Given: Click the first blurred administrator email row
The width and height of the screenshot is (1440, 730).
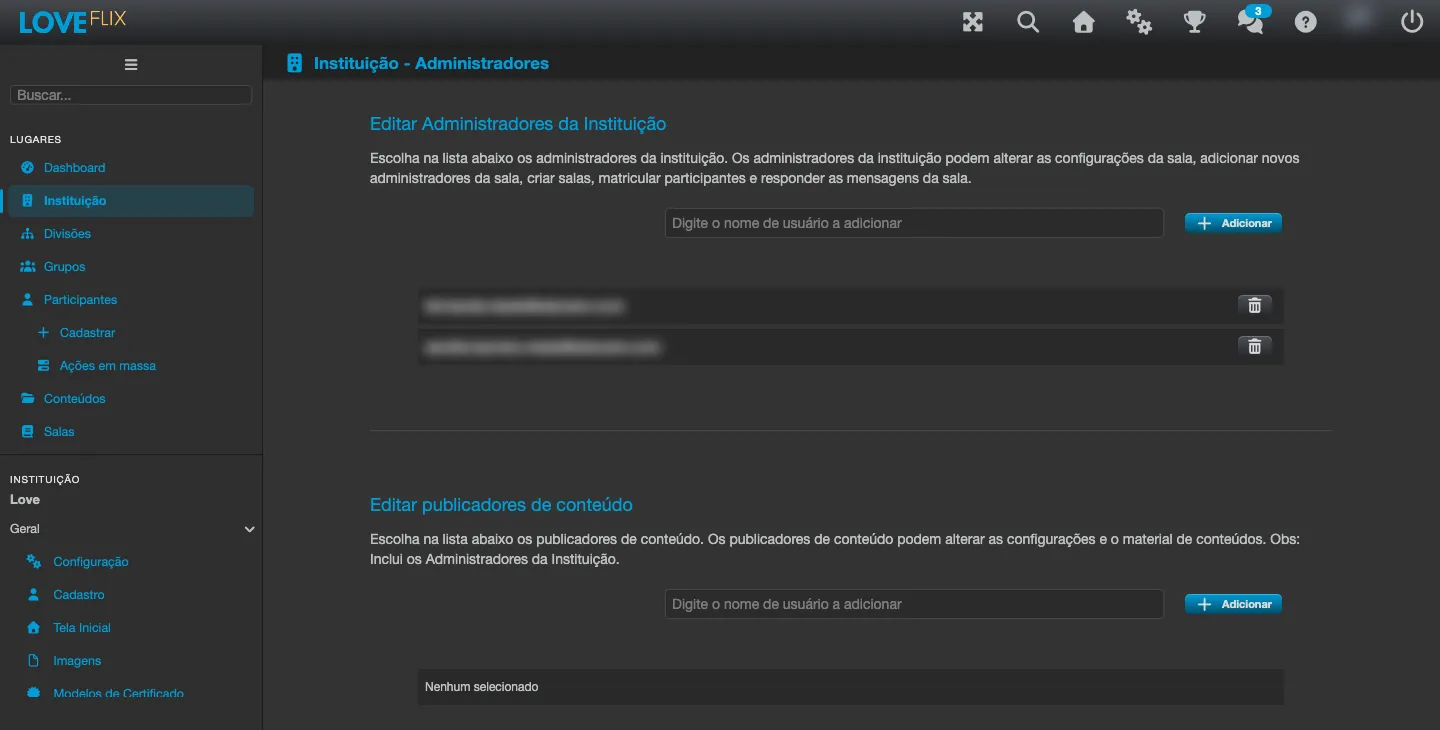Looking at the screenshot, I should [850, 306].
